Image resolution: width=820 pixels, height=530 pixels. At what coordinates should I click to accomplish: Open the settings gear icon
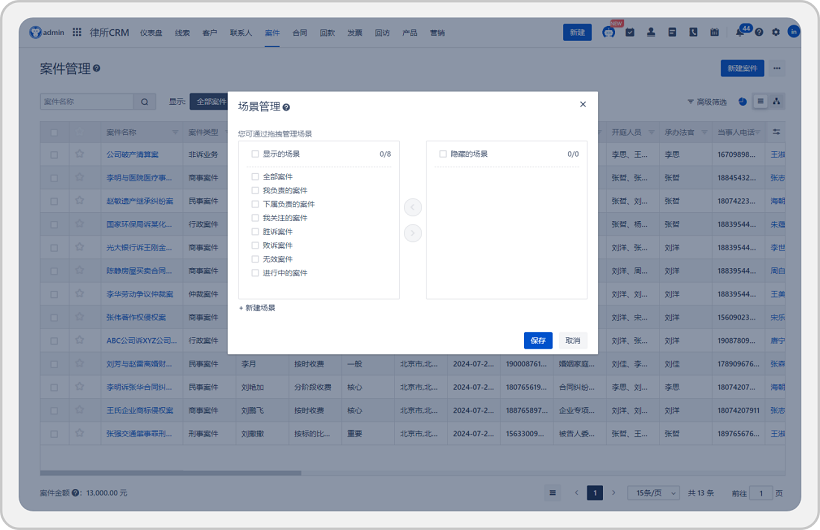pyautogui.click(x=776, y=32)
